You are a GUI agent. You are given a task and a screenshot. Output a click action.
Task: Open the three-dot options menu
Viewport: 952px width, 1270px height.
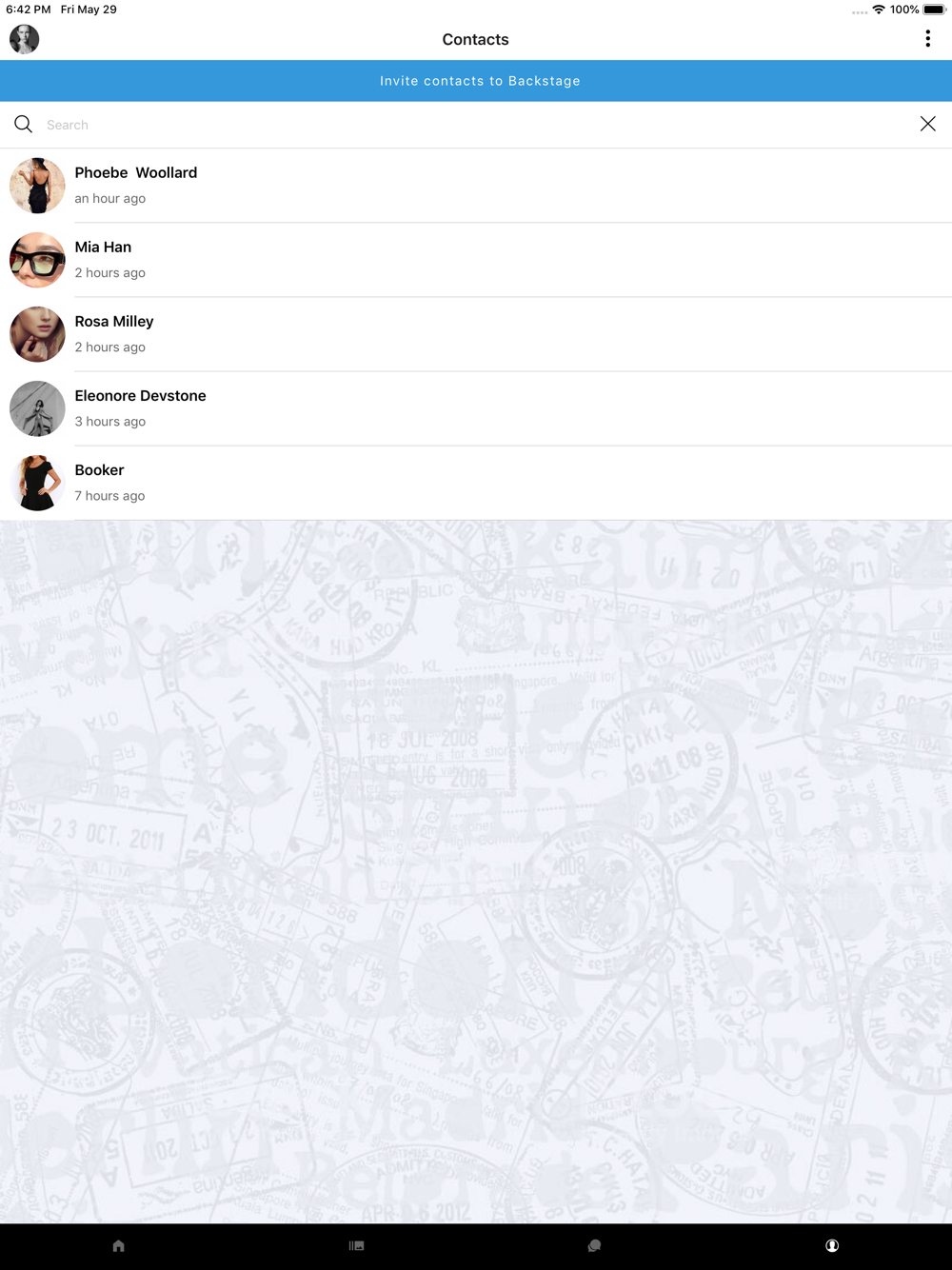click(x=927, y=39)
